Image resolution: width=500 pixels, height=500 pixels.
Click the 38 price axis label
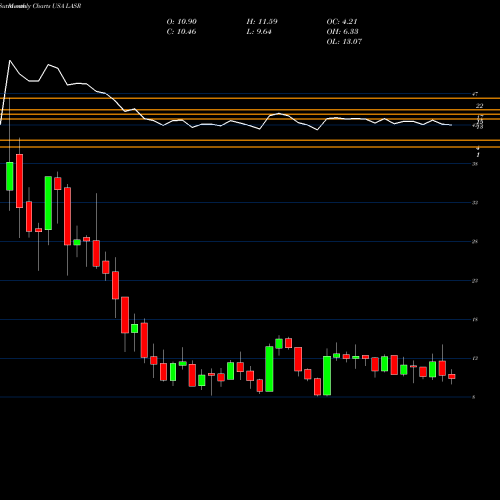475,164
